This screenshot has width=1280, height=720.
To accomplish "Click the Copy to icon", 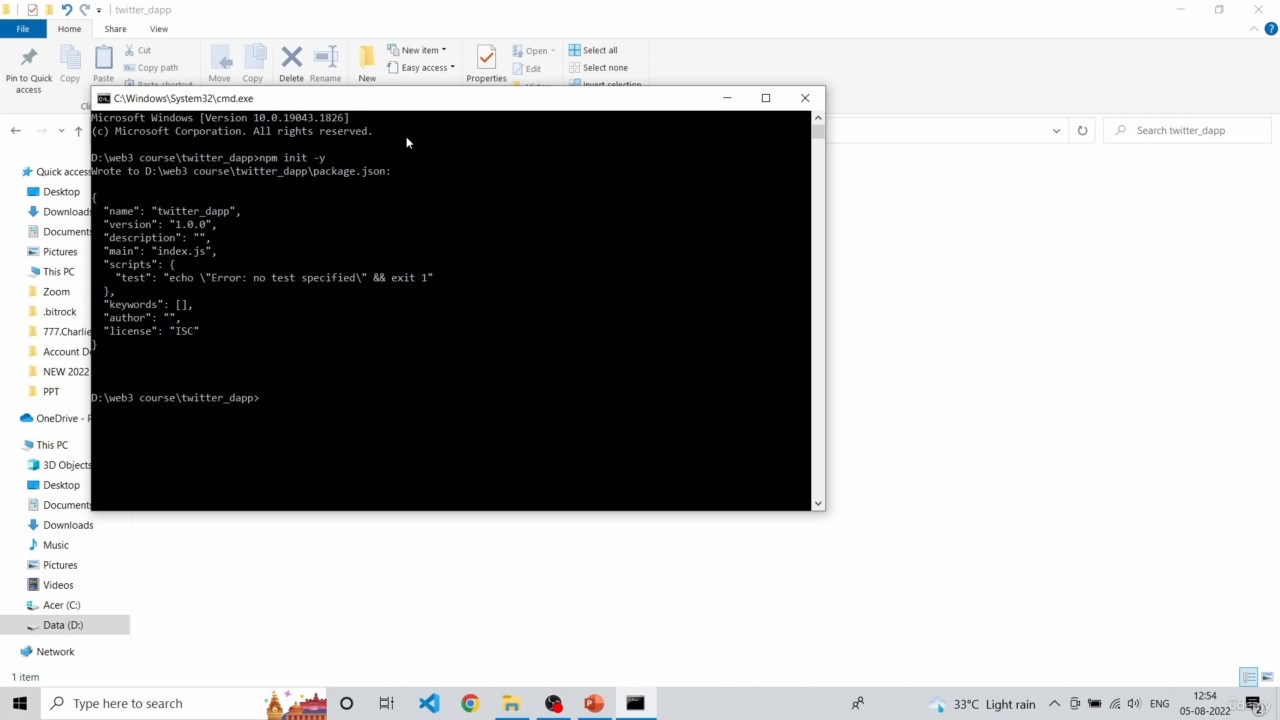I will [254, 58].
